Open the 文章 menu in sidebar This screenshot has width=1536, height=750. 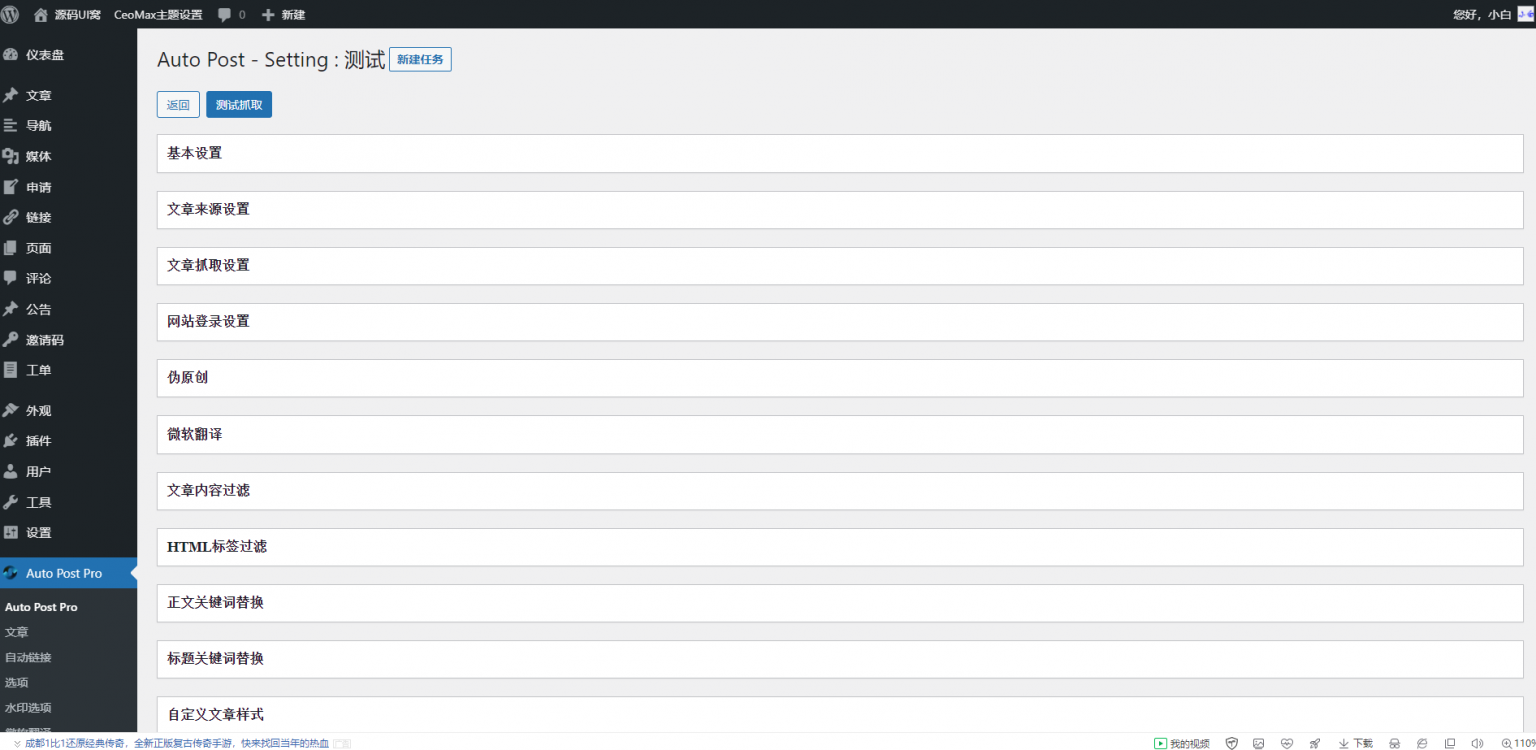(x=39, y=96)
